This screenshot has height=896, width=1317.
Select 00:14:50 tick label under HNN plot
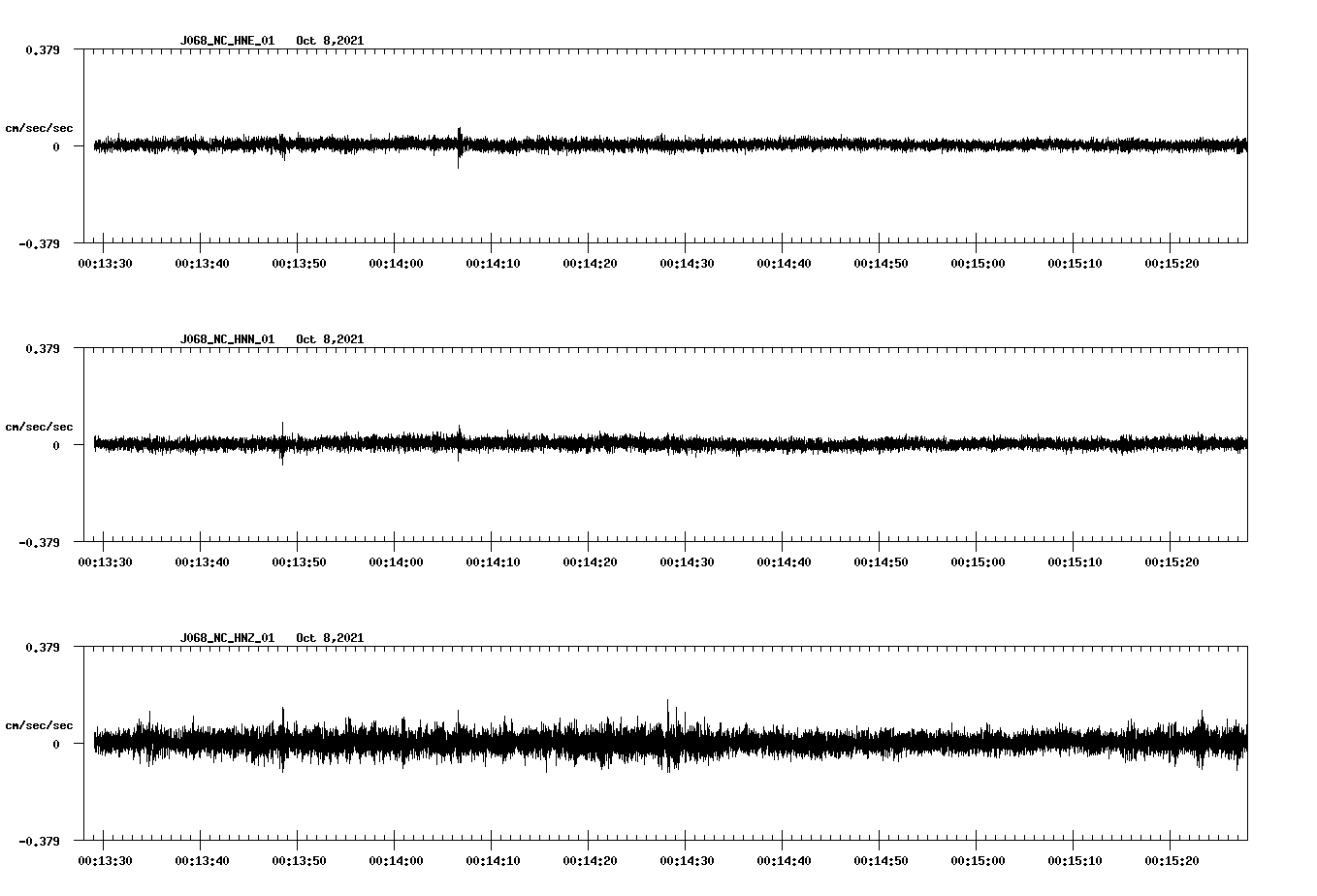click(881, 562)
